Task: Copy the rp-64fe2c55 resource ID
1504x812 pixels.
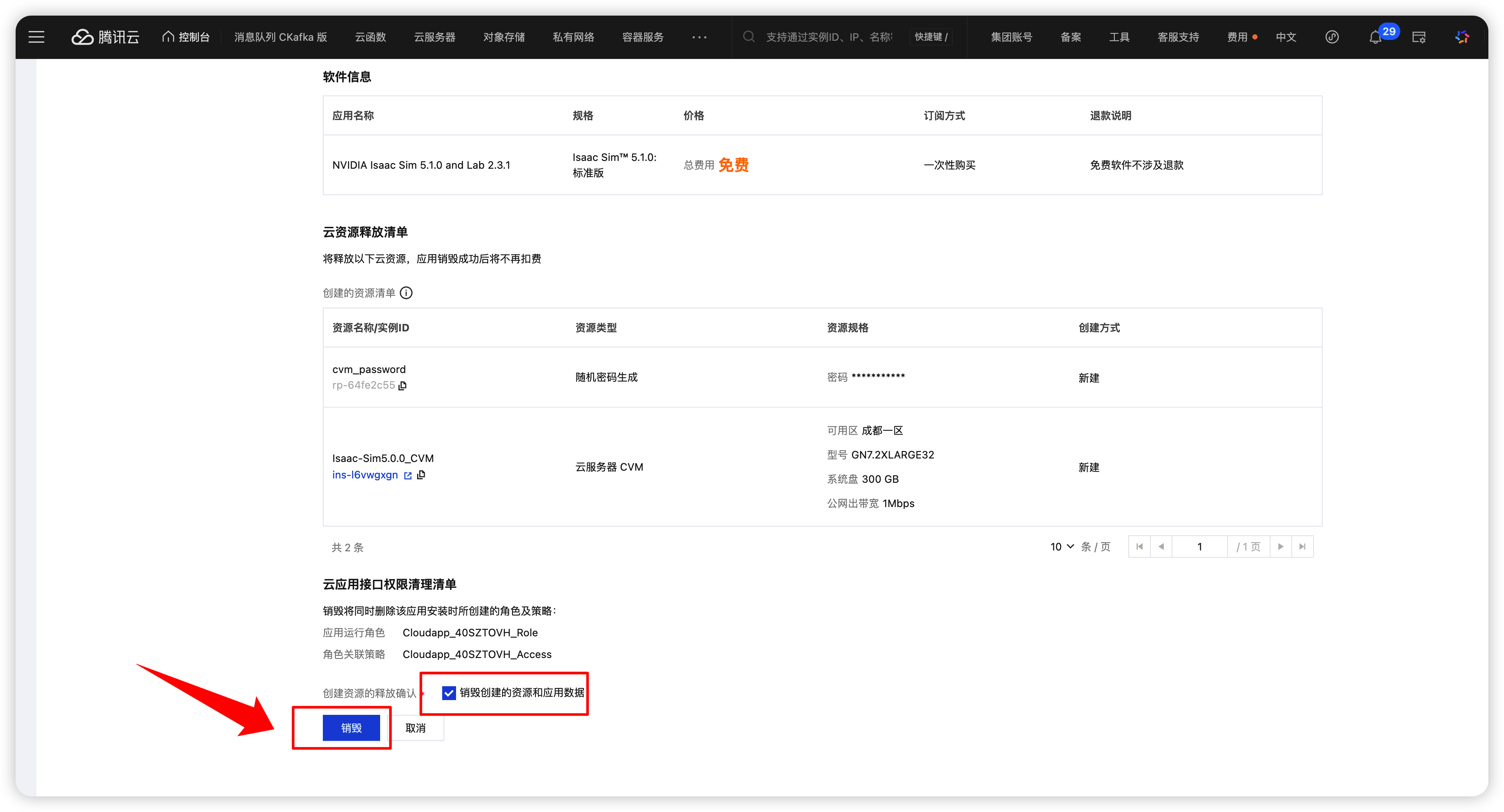Action: tap(402, 385)
